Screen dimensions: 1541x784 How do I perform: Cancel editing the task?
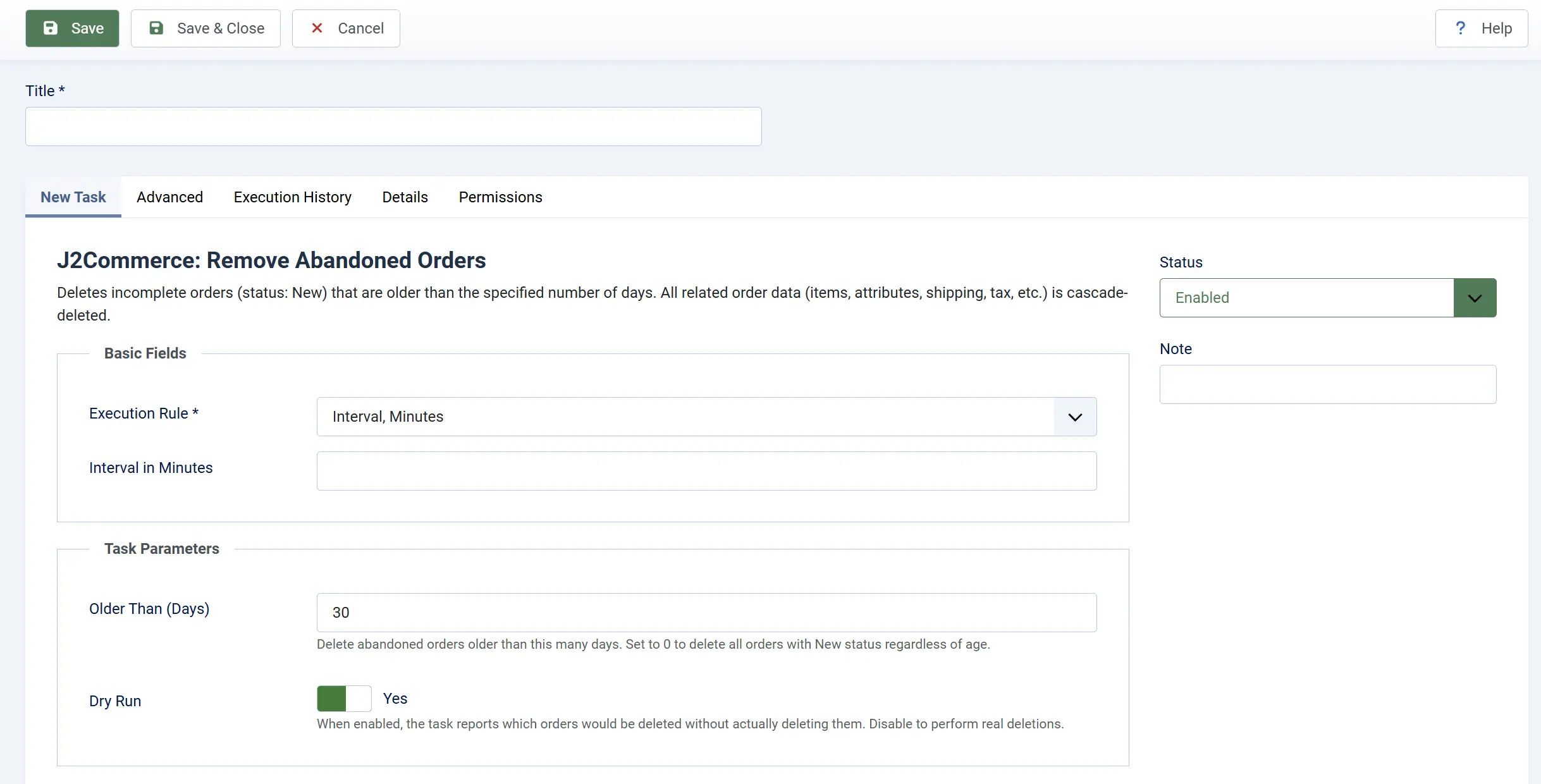(x=346, y=28)
